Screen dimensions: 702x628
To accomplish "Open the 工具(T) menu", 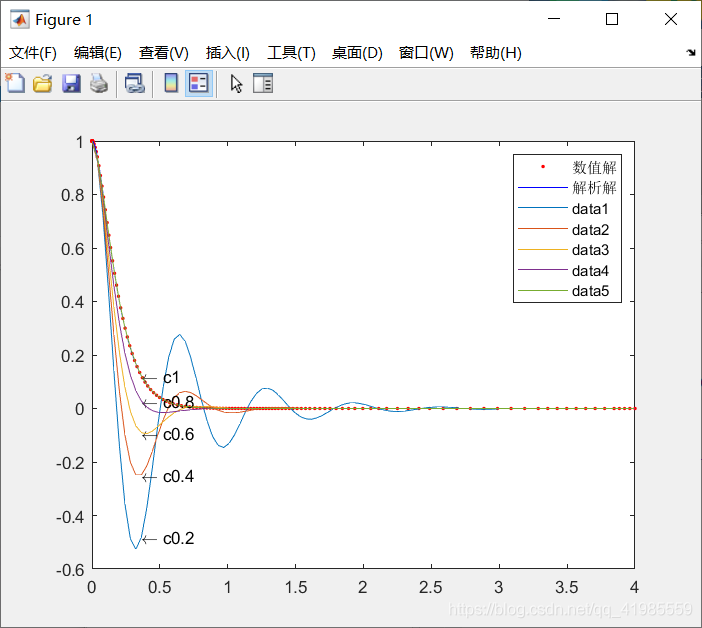I will click(291, 53).
